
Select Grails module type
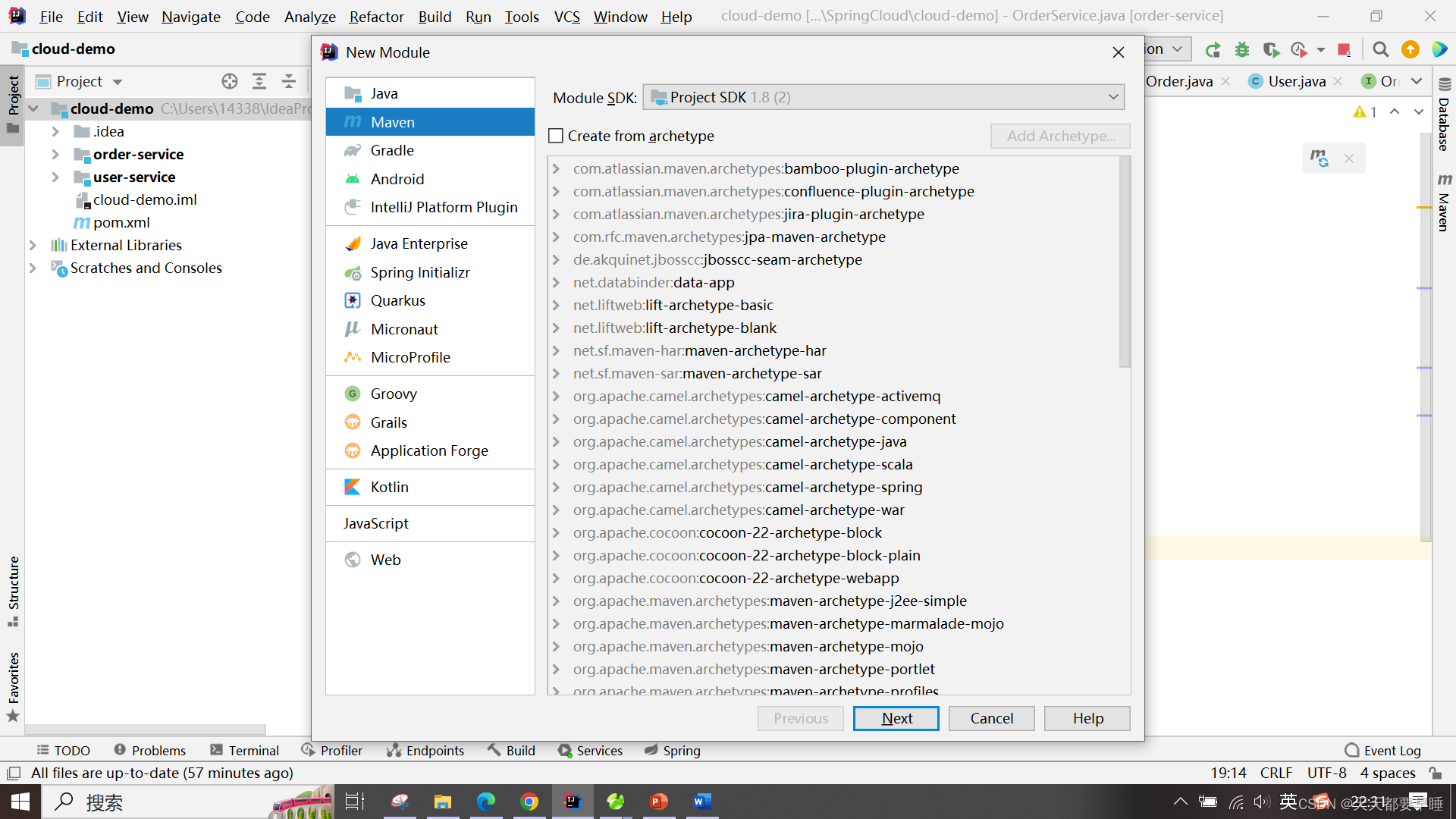tap(430, 422)
